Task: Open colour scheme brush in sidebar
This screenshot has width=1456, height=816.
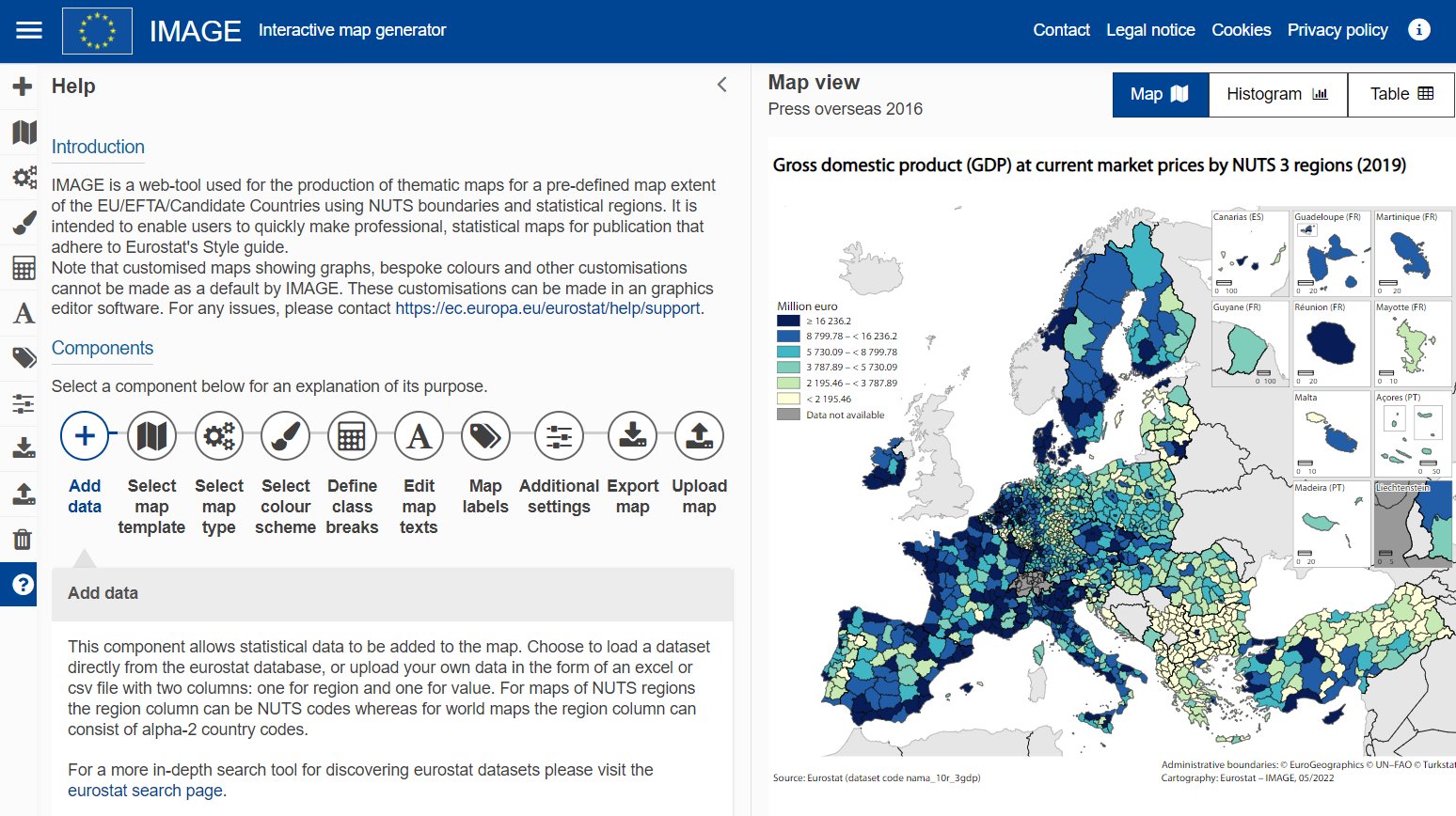Action: click(x=24, y=223)
